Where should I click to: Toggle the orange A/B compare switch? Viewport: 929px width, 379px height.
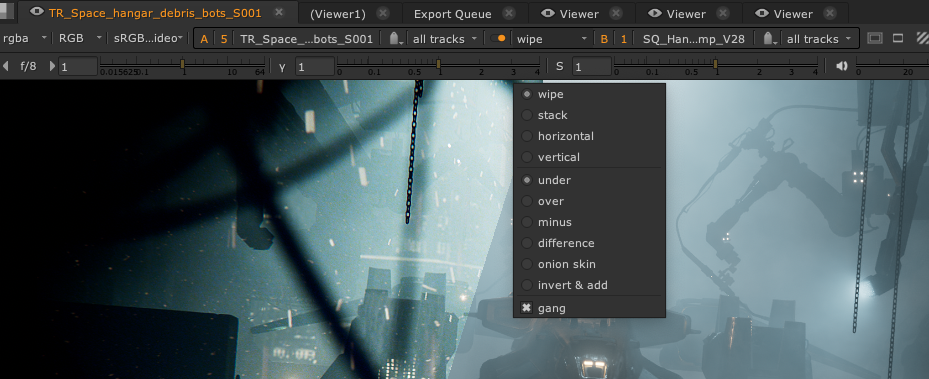pyautogui.click(x=498, y=38)
